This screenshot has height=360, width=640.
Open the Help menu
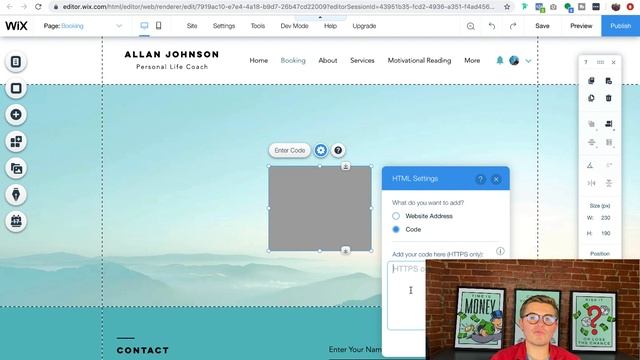(330, 26)
